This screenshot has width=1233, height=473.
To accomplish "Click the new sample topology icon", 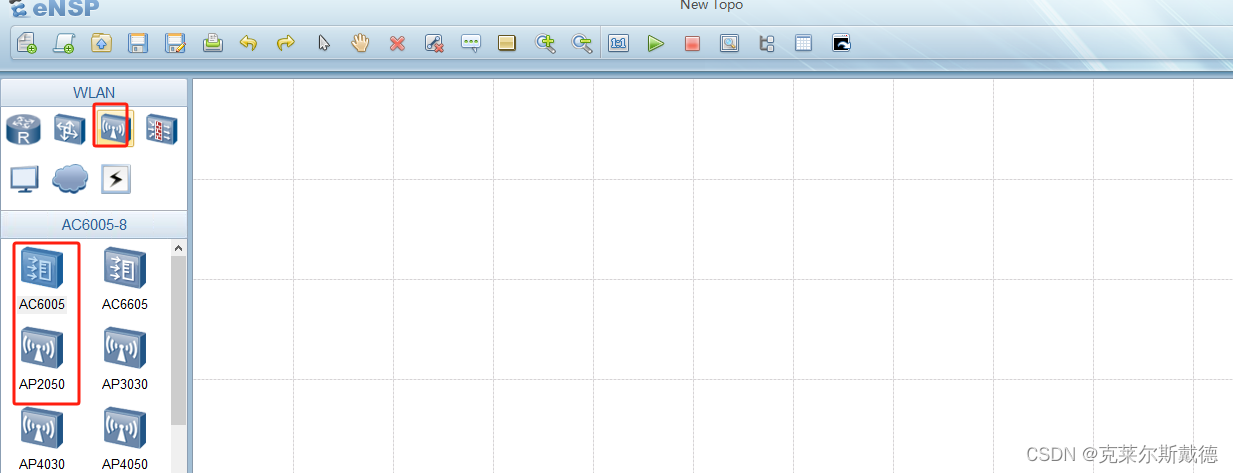I will [x=64, y=43].
